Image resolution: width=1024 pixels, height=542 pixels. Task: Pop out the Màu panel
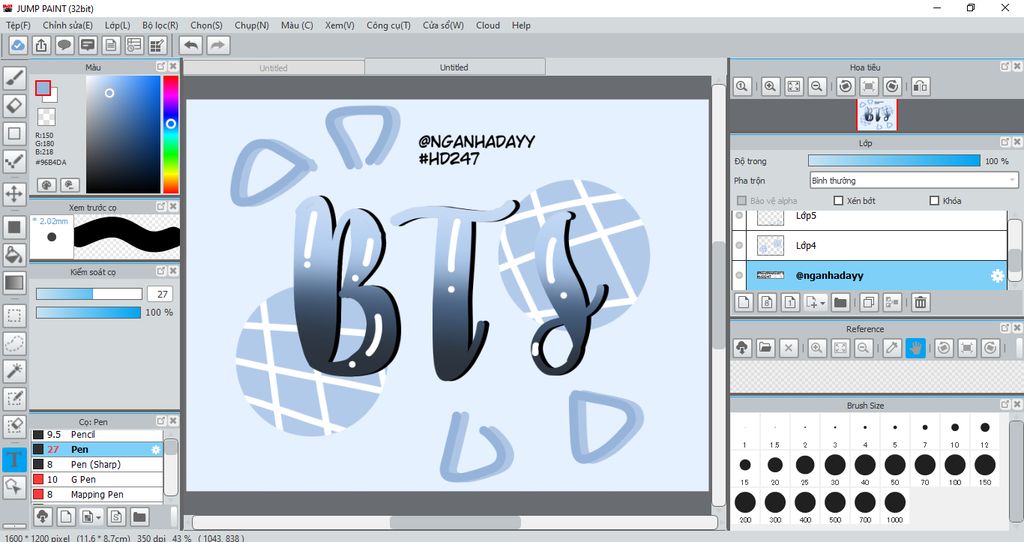pos(161,67)
